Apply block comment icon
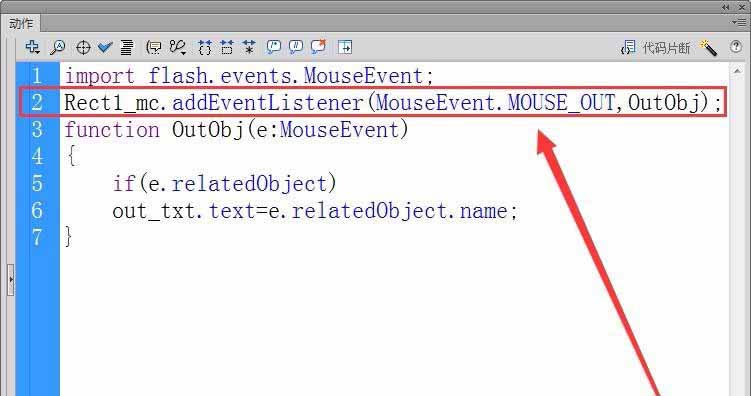 (x=273, y=46)
